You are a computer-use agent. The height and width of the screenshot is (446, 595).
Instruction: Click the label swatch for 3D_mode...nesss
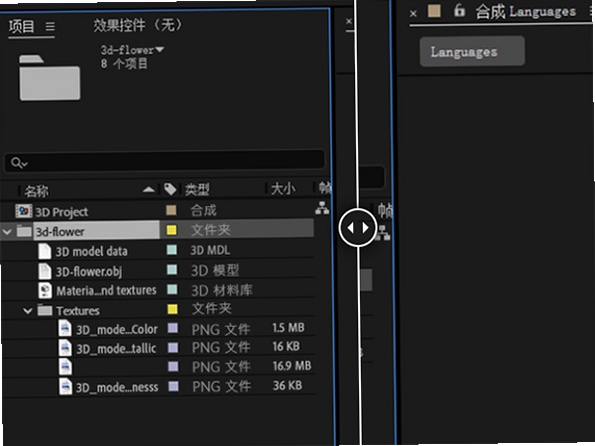[x=174, y=386]
